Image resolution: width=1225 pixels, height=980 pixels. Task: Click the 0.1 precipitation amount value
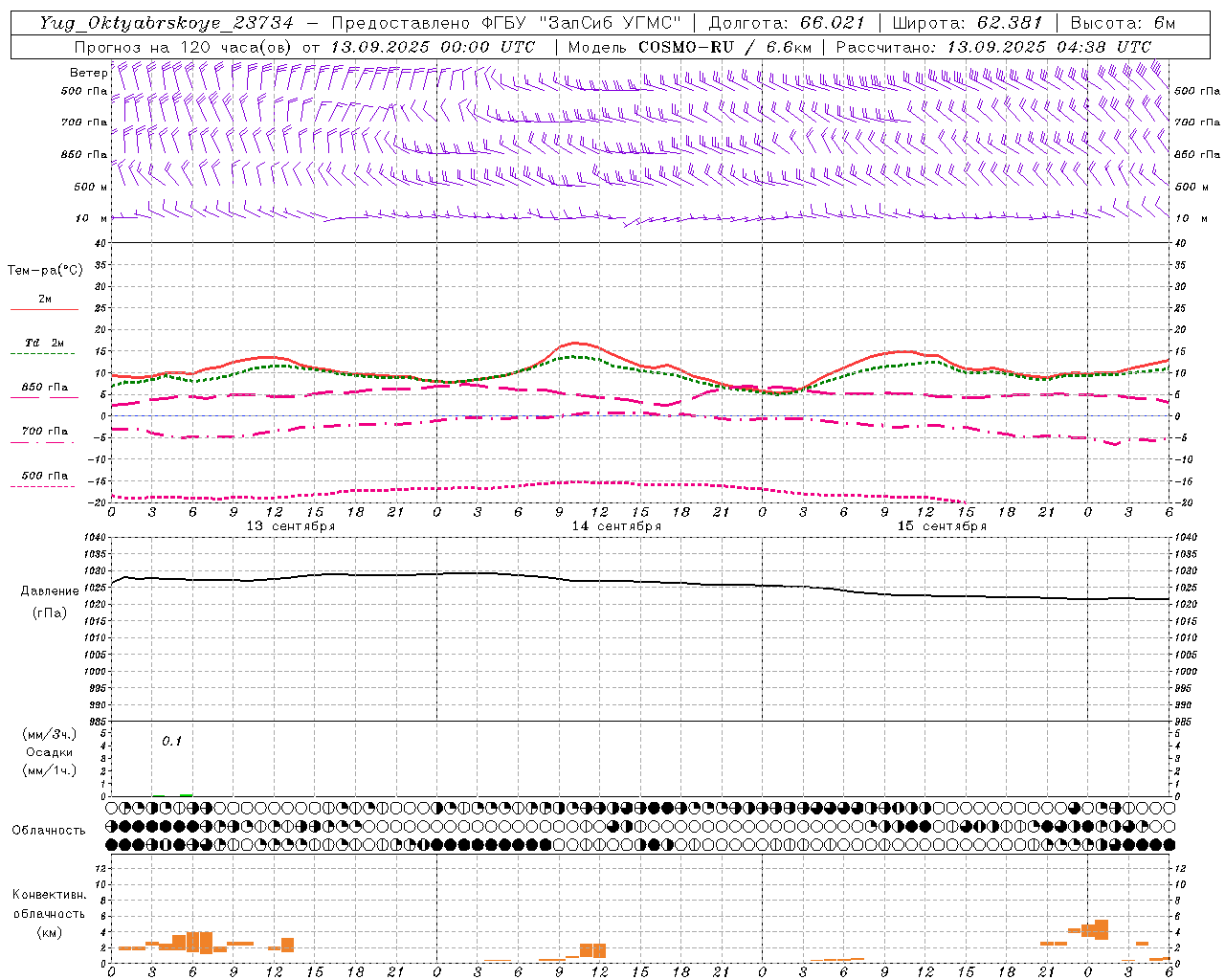click(171, 742)
